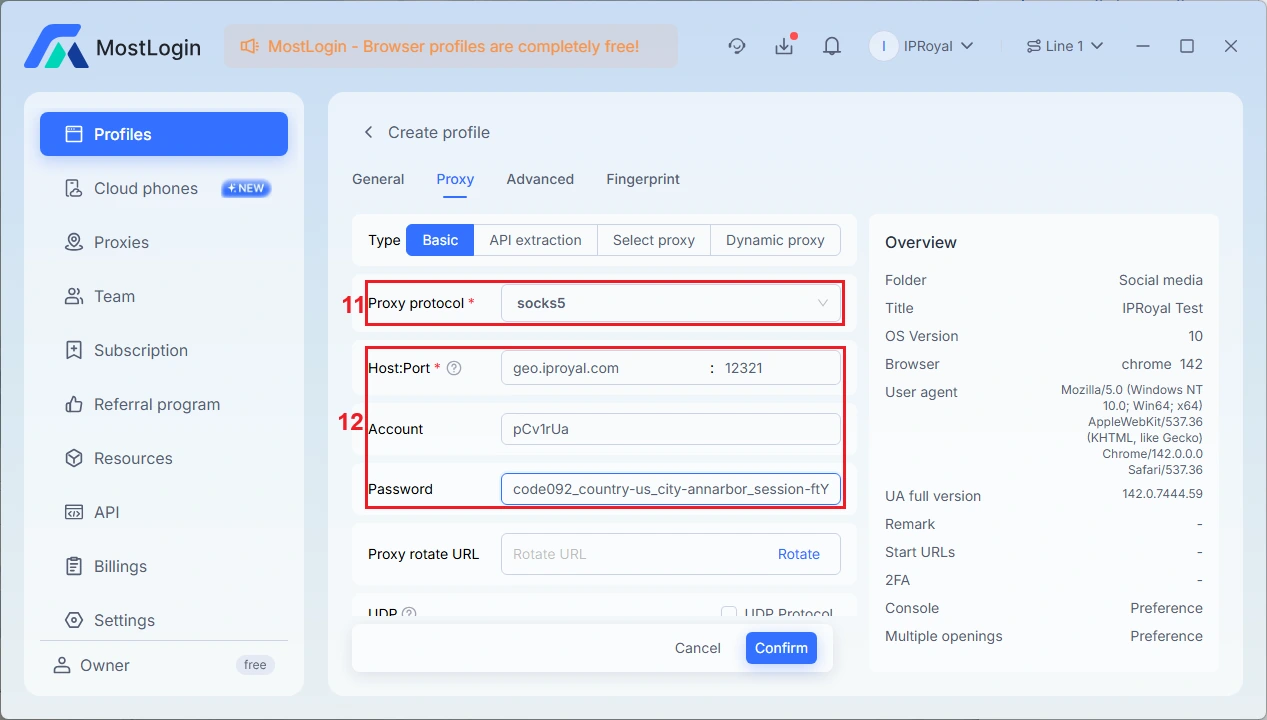Click the Rotate URL input field

click(x=636, y=554)
